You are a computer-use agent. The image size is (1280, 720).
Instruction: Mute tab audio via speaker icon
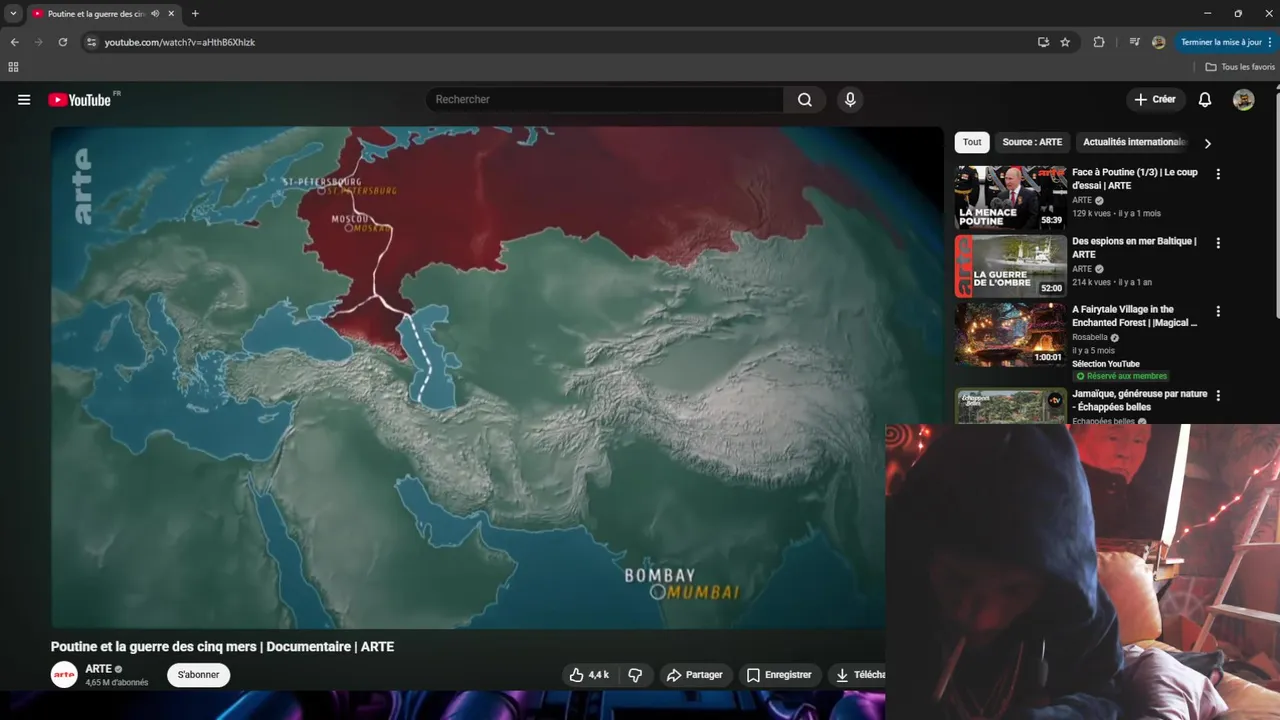(x=155, y=14)
